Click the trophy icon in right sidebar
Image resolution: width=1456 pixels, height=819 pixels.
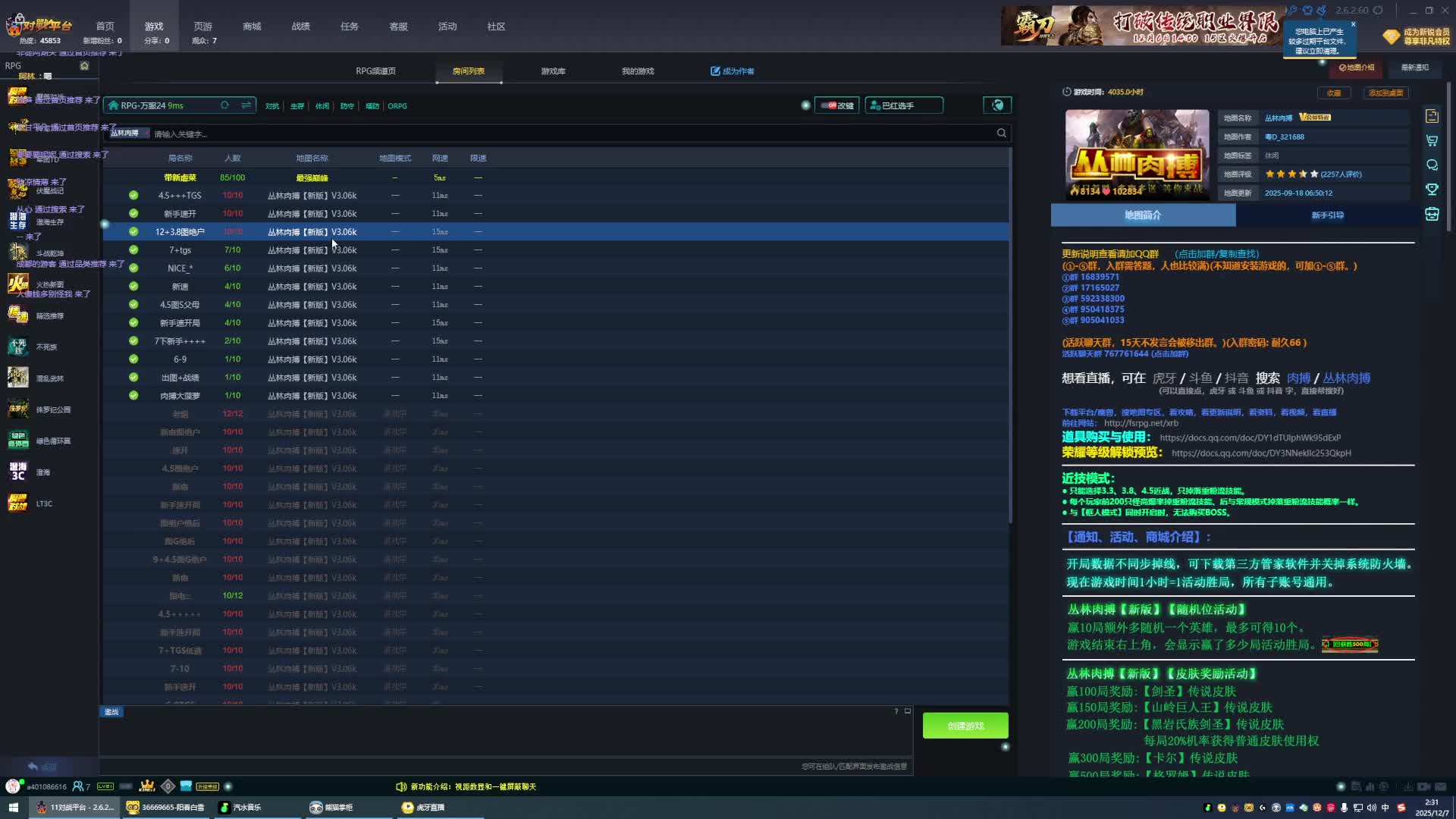[x=1432, y=190]
